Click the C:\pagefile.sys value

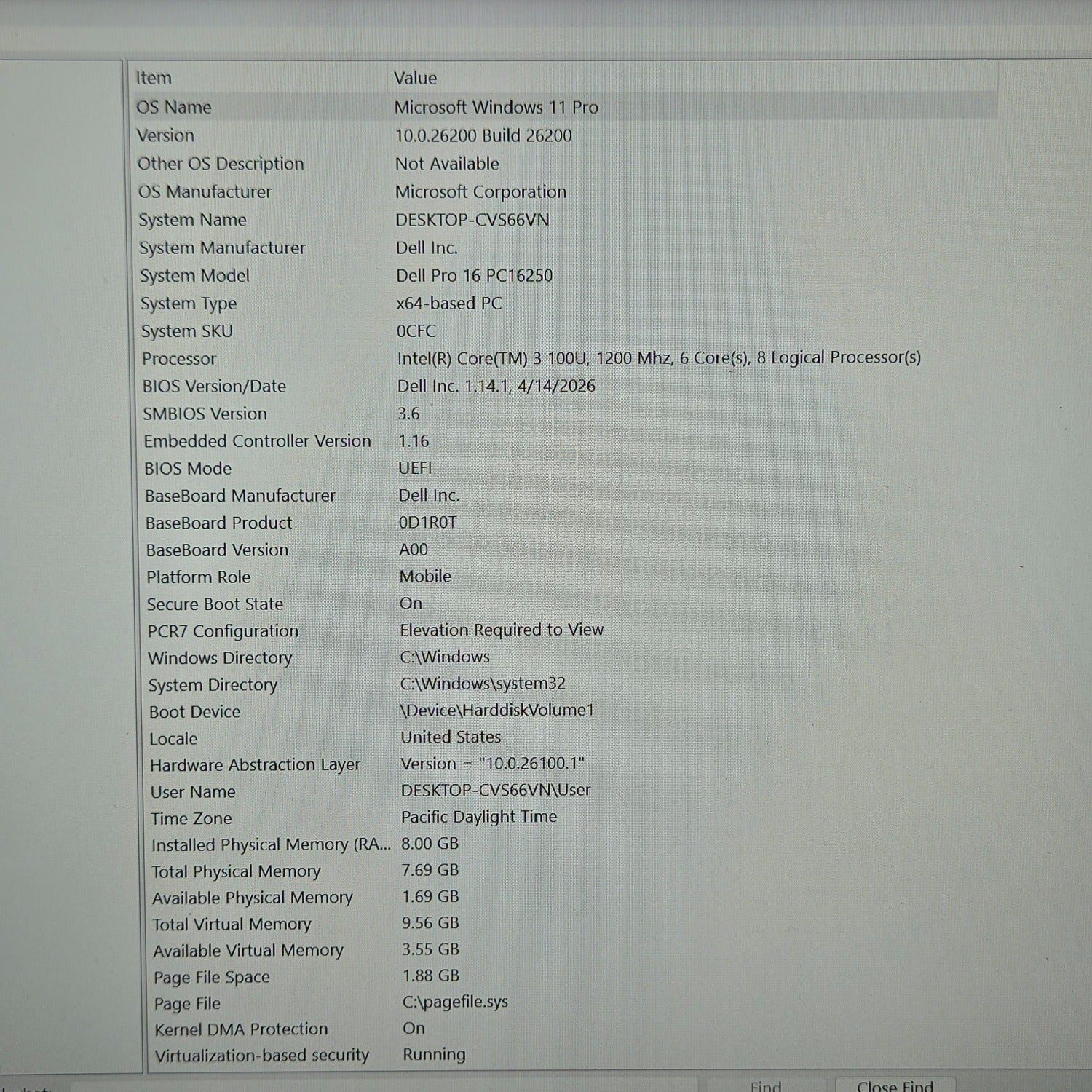point(455,1002)
